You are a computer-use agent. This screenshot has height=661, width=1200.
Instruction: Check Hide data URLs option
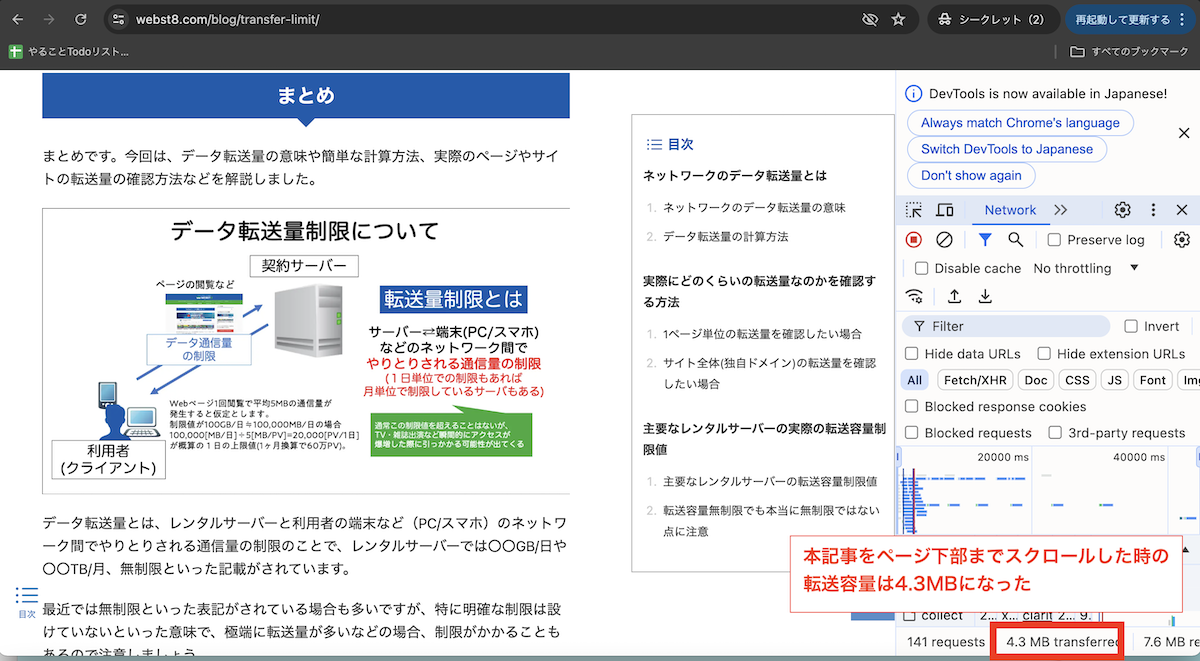(x=910, y=352)
